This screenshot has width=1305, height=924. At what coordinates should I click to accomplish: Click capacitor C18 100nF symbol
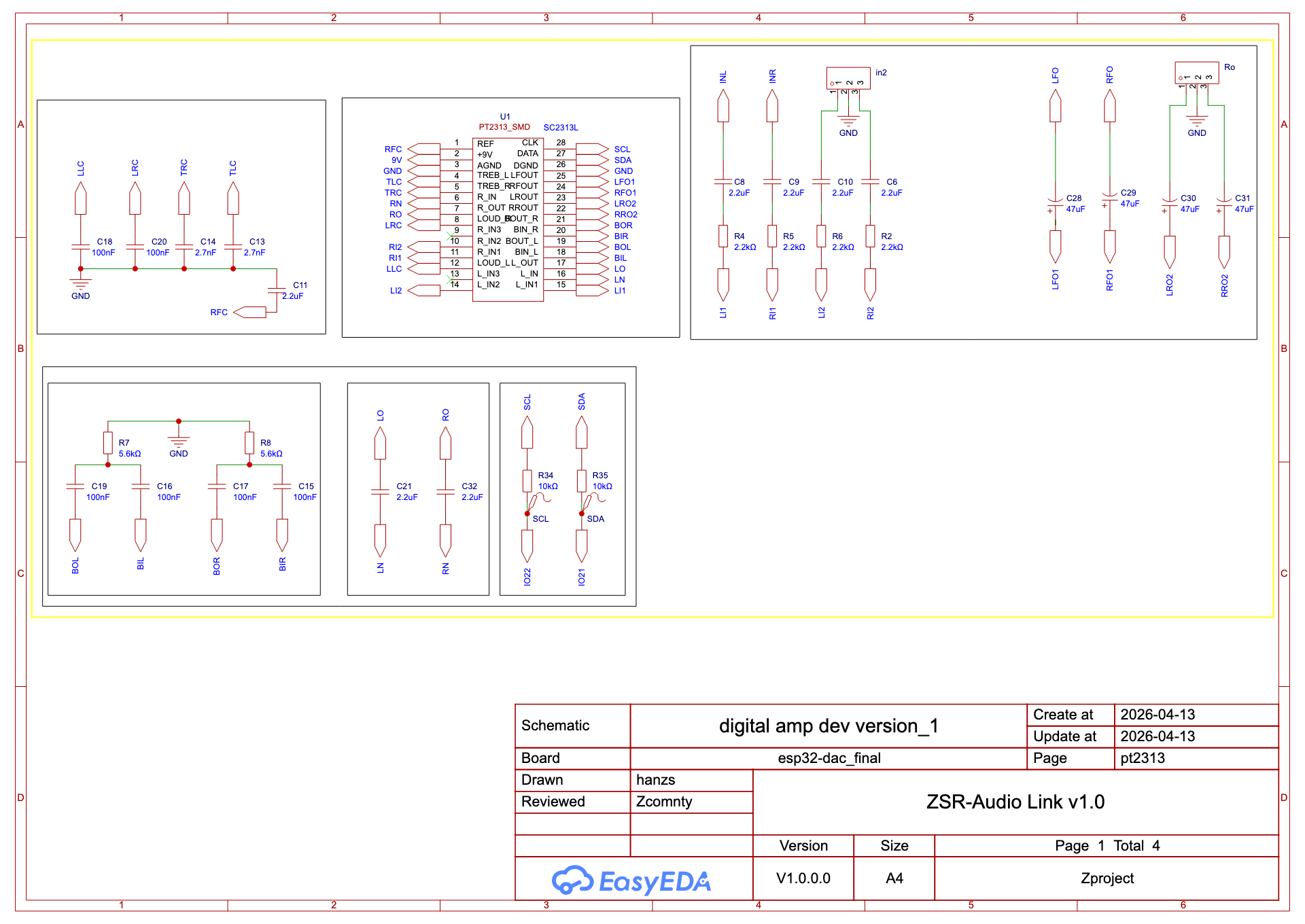point(81,247)
